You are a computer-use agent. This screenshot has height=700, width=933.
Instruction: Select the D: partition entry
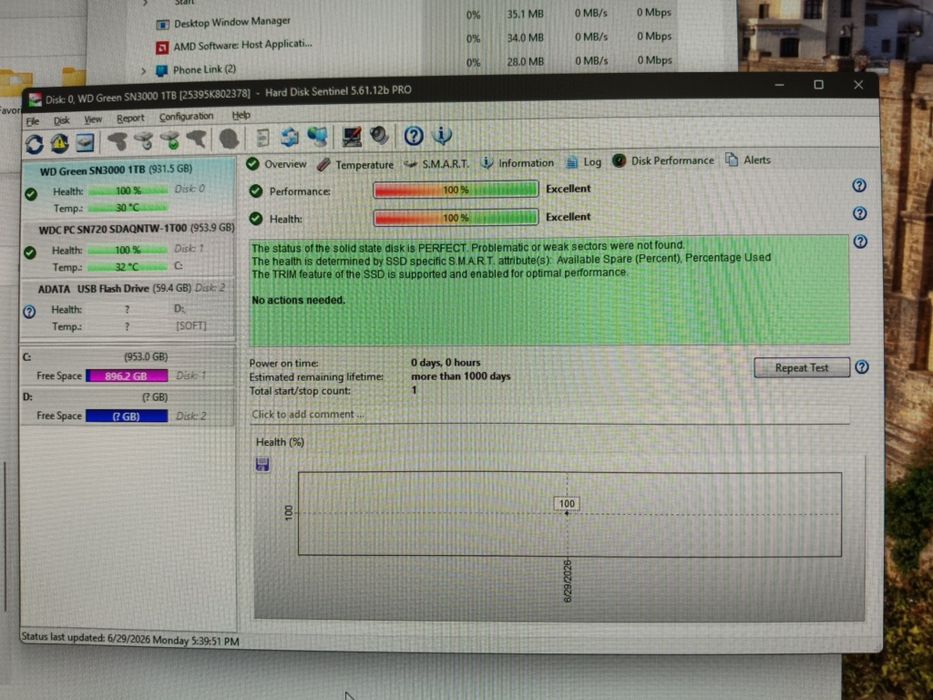128,407
